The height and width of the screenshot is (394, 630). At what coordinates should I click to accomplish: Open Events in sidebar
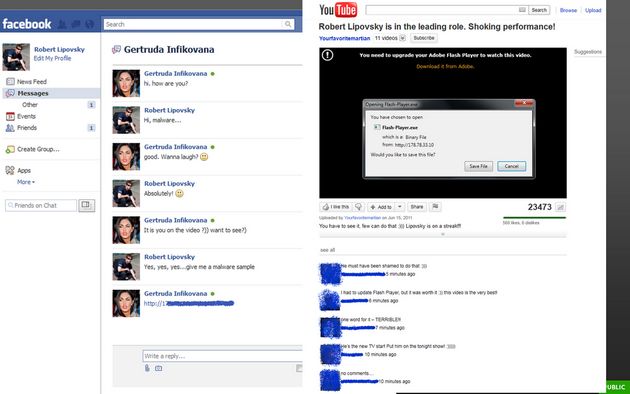point(26,116)
